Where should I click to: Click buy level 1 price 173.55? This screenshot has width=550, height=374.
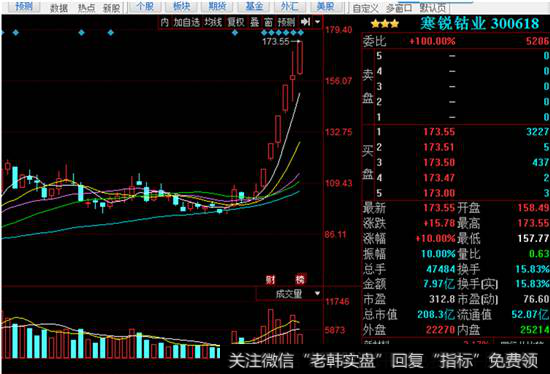[x=439, y=132]
